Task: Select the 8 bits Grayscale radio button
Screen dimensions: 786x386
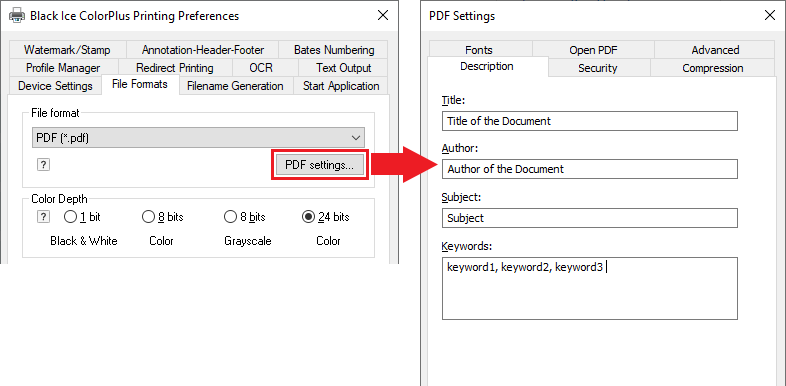Action: pyautogui.click(x=230, y=217)
